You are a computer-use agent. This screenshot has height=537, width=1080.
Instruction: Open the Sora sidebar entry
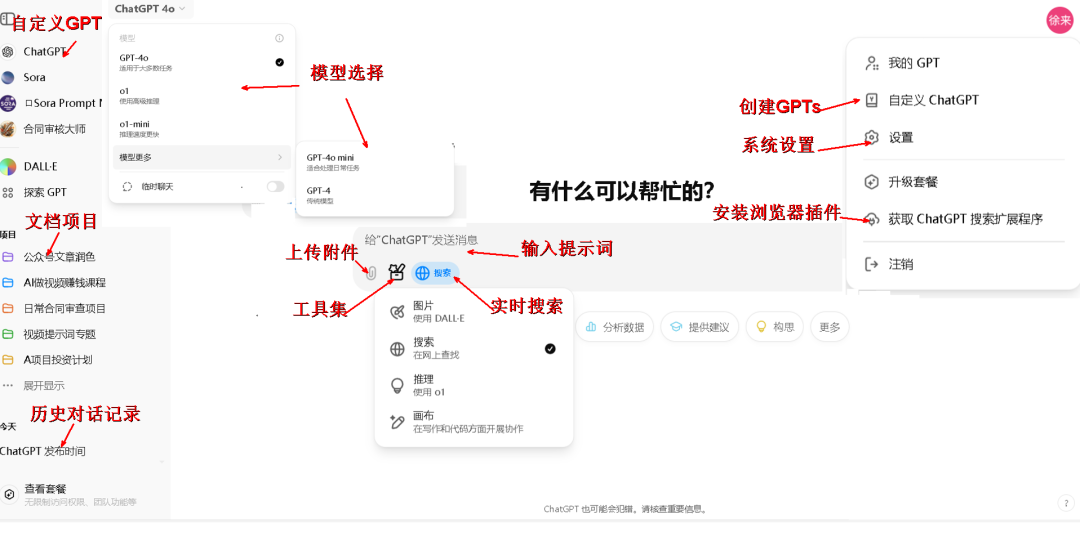(x=34, y=77)
